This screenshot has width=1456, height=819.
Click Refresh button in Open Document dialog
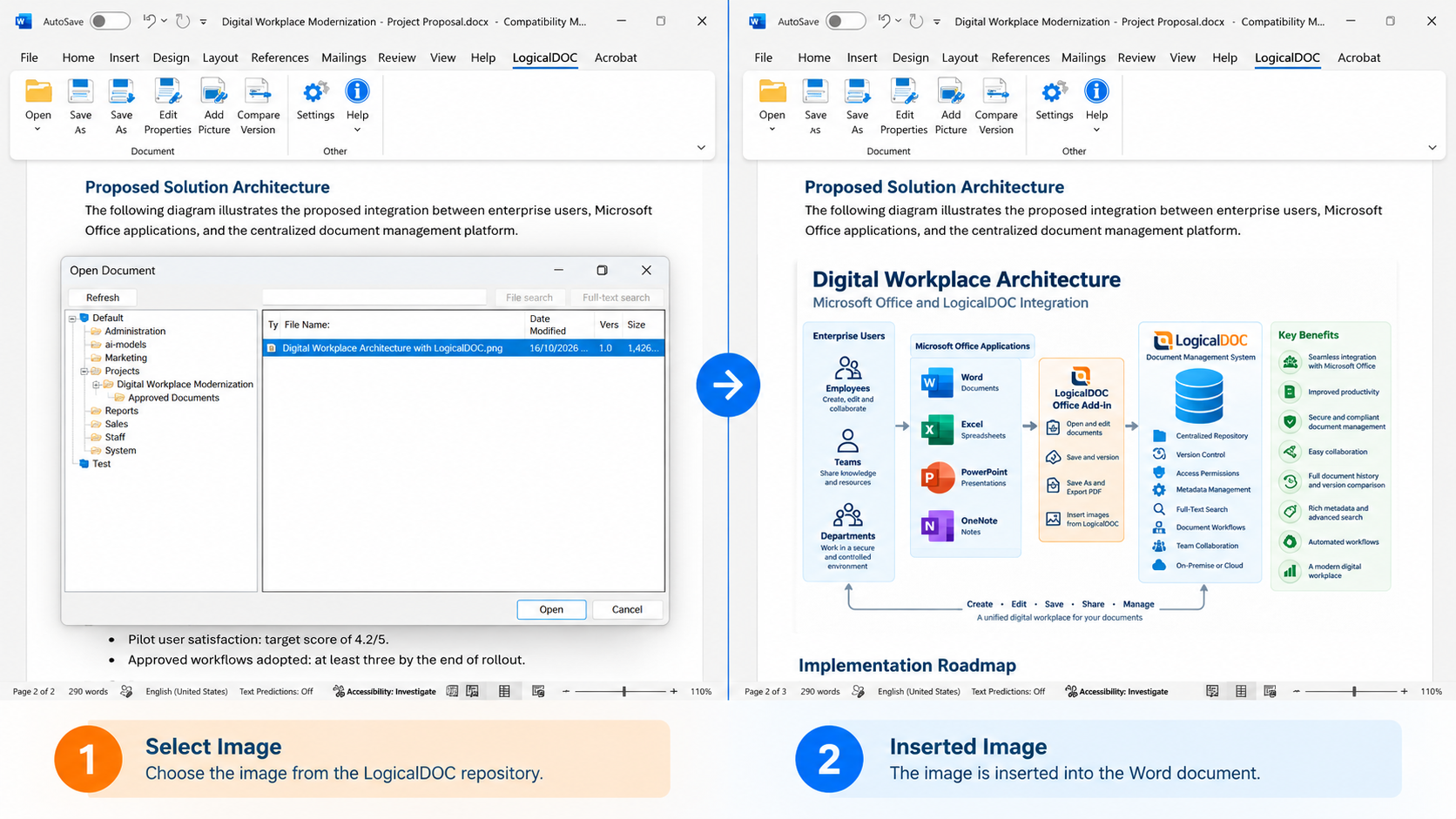(x=103, y=298)
